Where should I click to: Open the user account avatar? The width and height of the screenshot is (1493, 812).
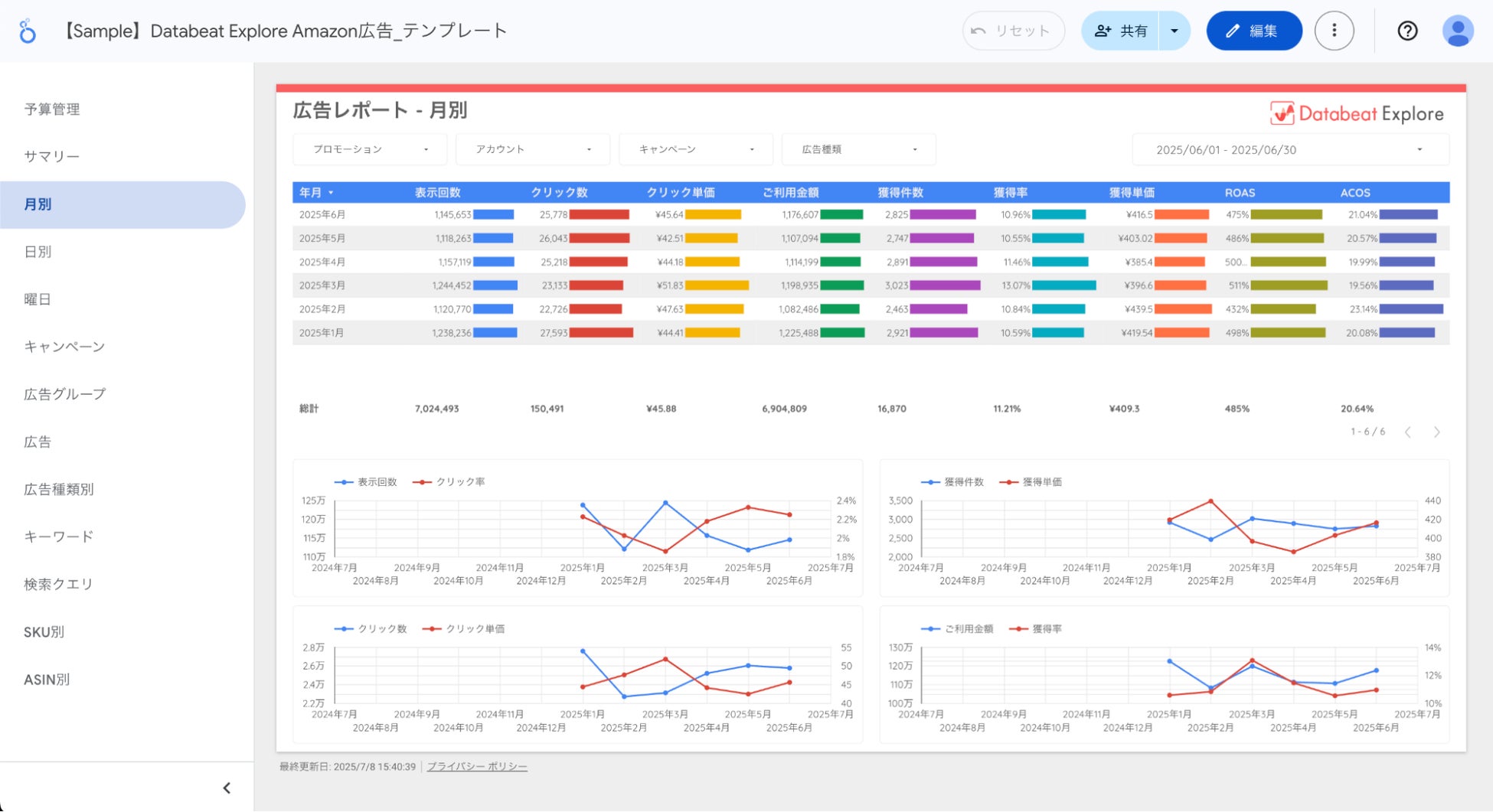[x=1457, y=31]
